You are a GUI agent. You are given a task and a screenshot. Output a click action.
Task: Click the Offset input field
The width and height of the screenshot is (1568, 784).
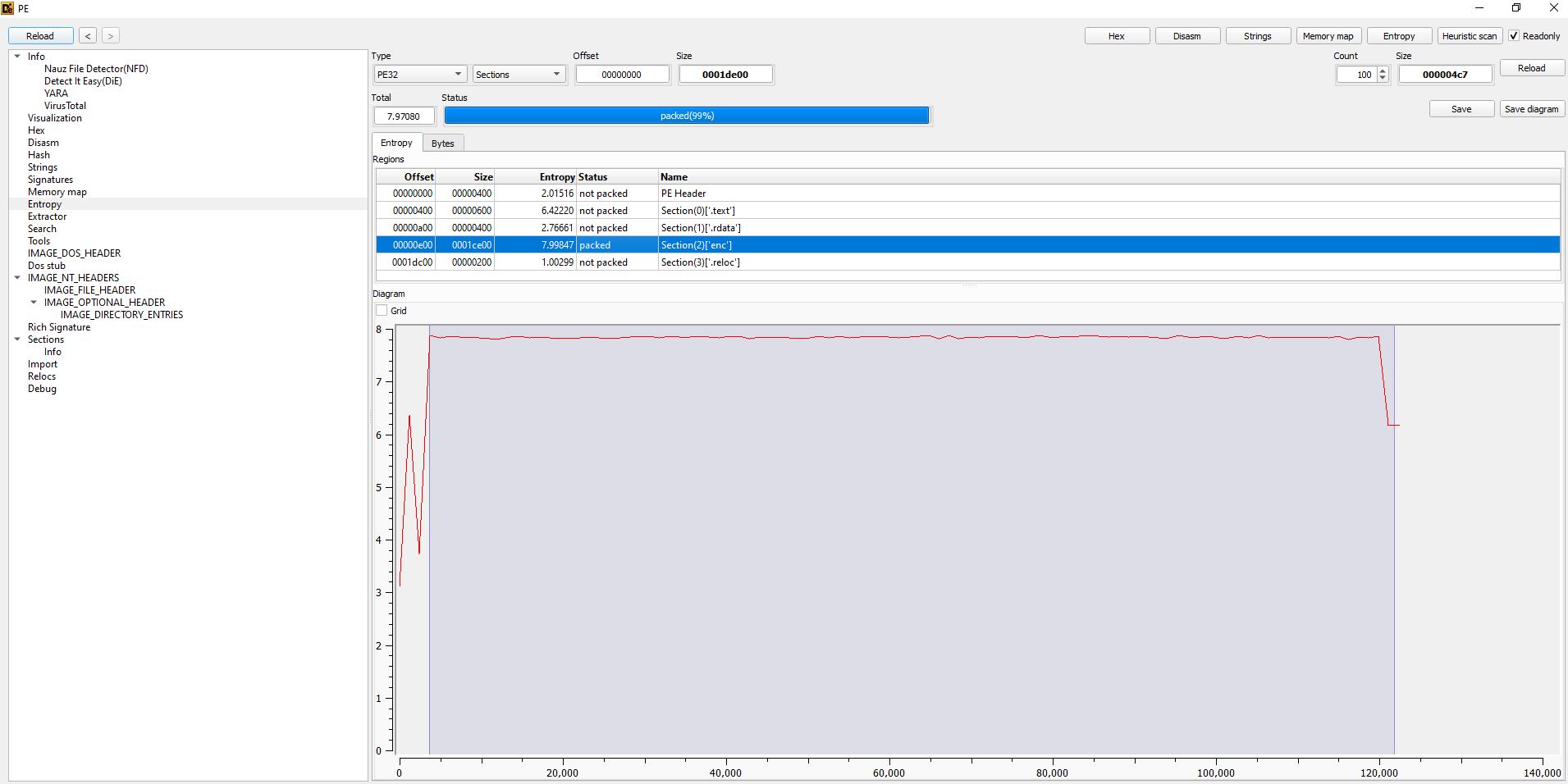[x=622, y=75]
